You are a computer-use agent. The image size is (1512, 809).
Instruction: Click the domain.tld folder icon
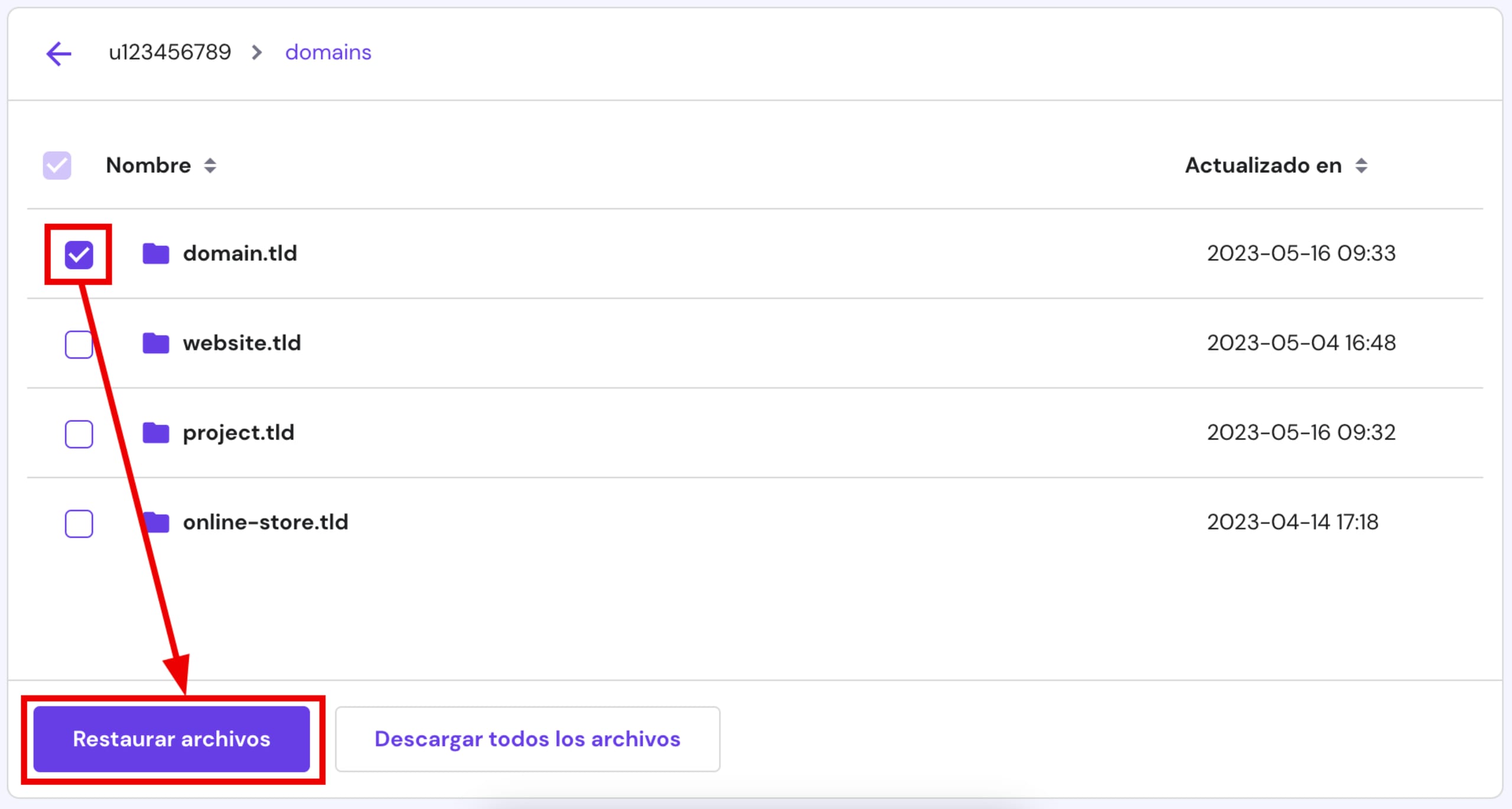pyautogui.click(x=156, y=254)
